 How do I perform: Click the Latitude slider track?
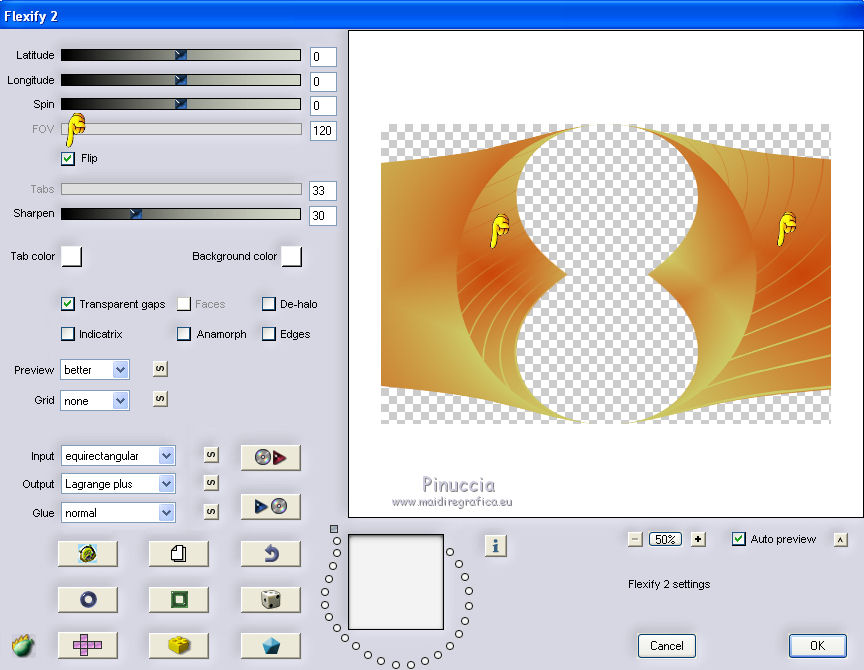point(181,55)
